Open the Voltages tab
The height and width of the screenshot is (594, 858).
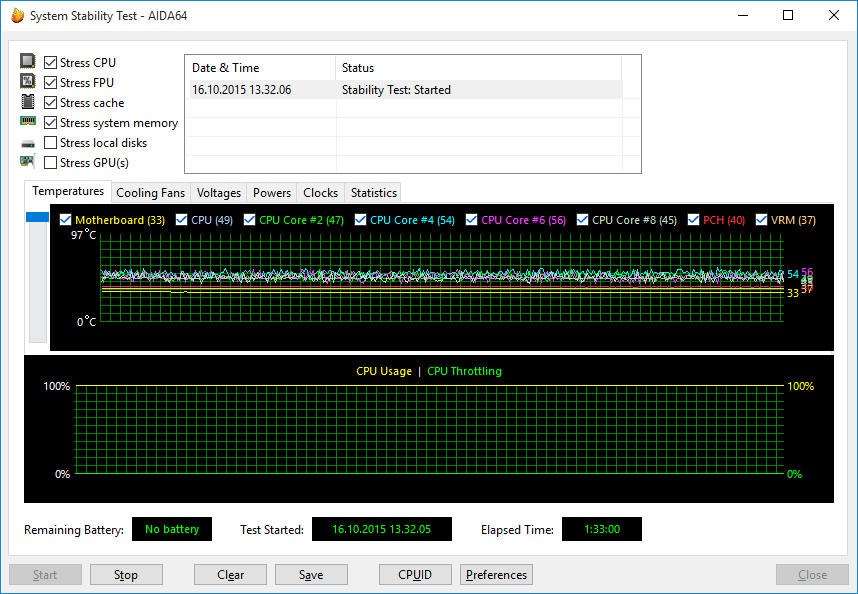coord(218,193)
